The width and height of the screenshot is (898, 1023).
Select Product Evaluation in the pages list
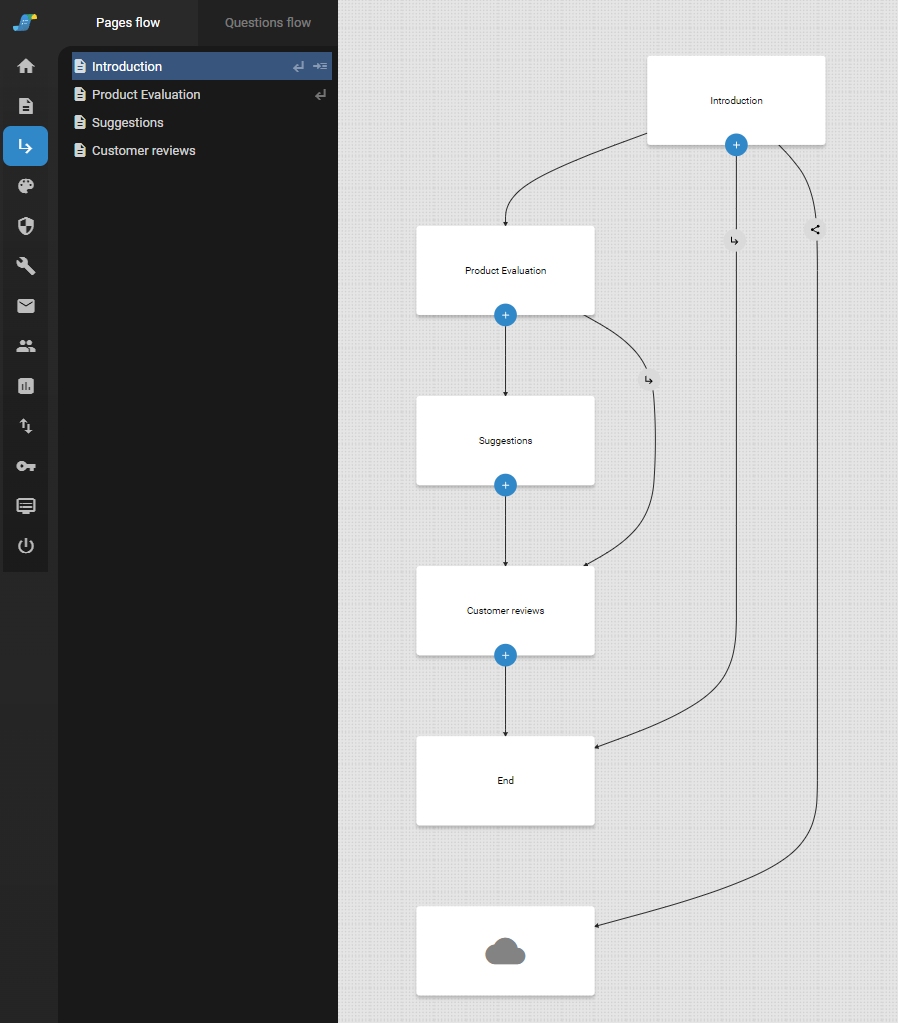tap(146, 95)
